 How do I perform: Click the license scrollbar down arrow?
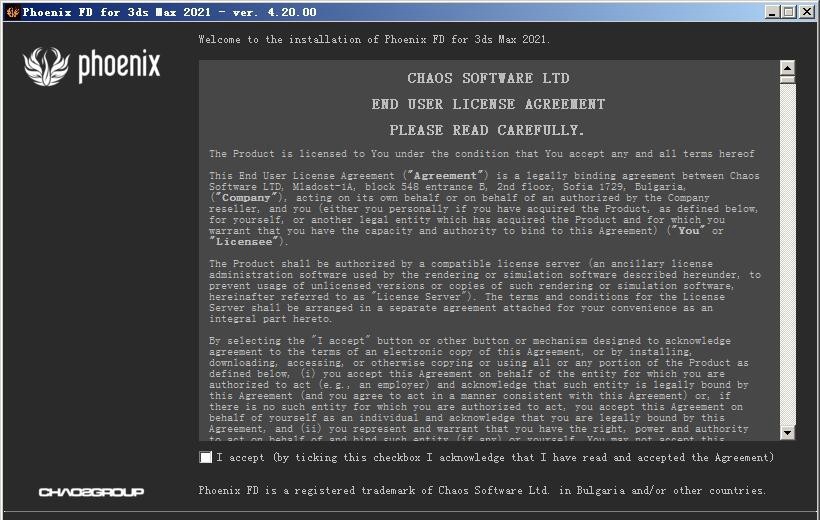click(x=787, y=433)
